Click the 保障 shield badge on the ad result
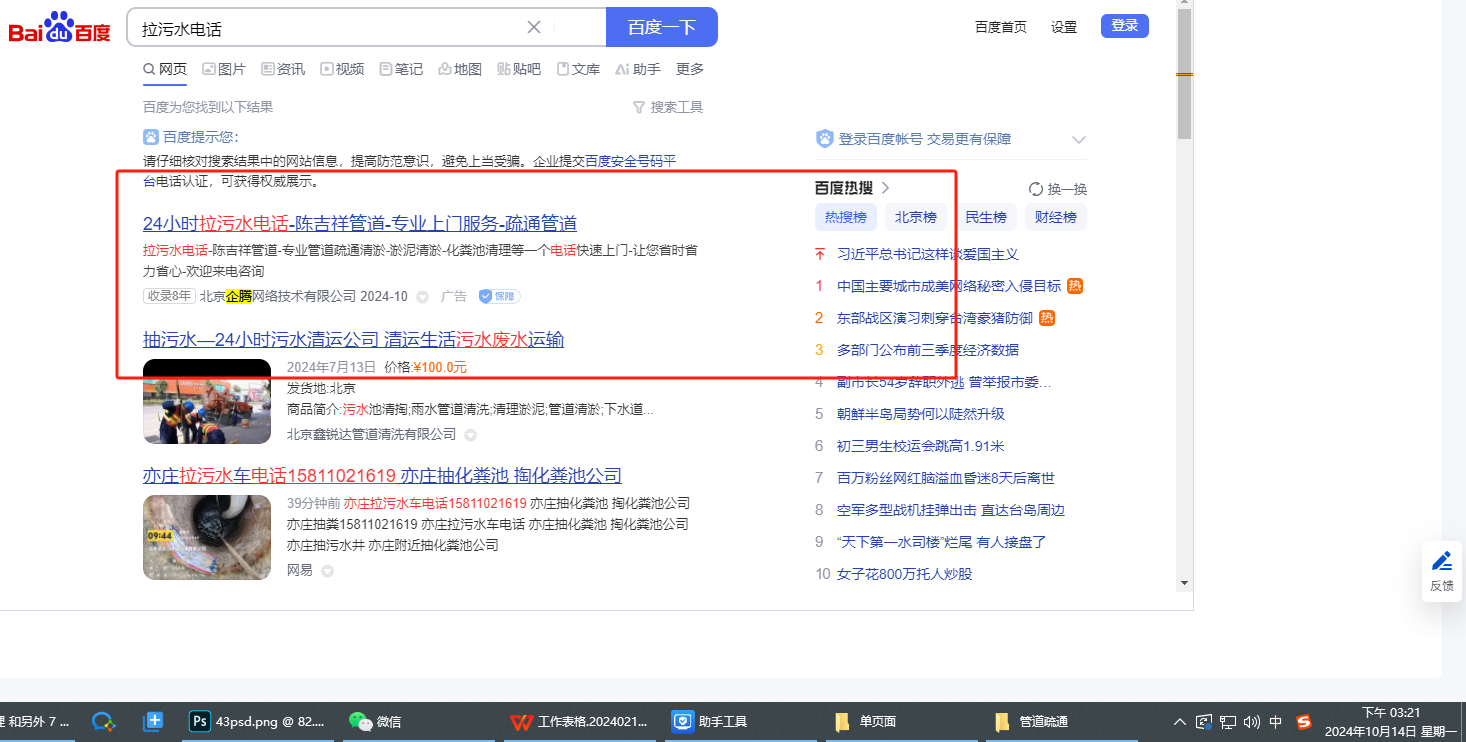This screenshot has width=1466, height=742. pyautogui.click(x=499, y=296)
